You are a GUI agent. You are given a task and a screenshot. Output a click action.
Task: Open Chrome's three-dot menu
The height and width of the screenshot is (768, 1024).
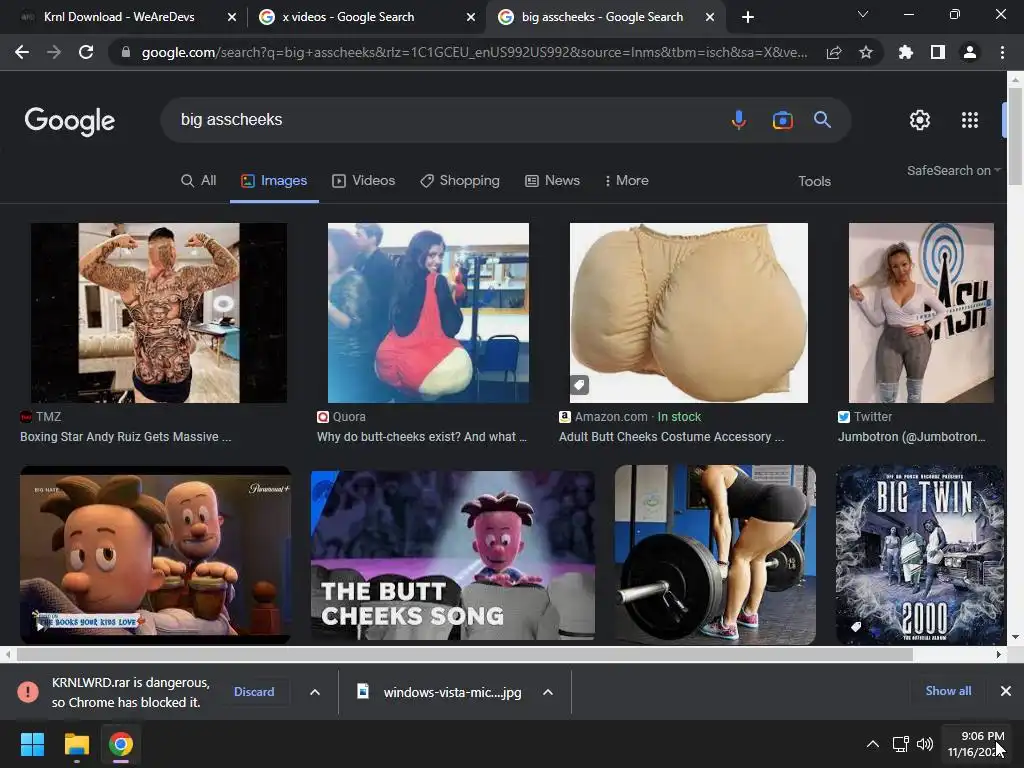click(x=1002, y=52)
